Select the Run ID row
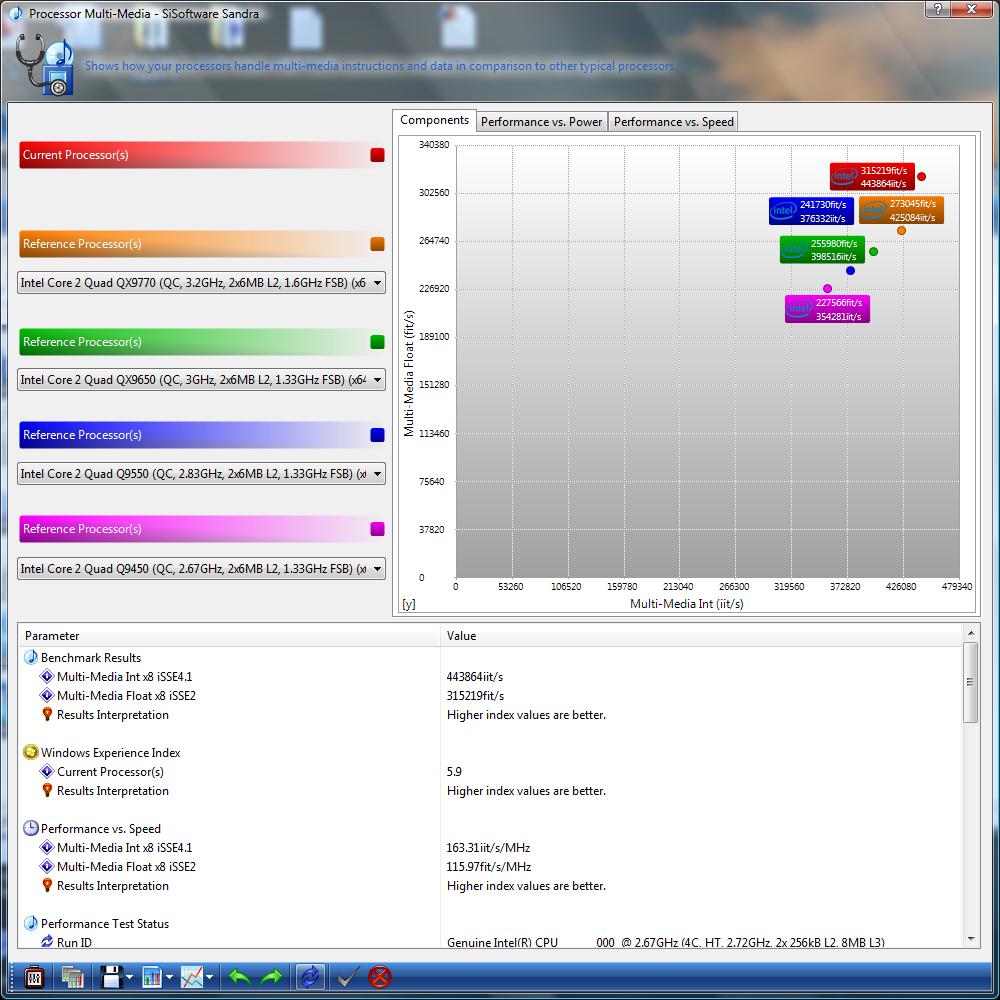 click(491, 942)
